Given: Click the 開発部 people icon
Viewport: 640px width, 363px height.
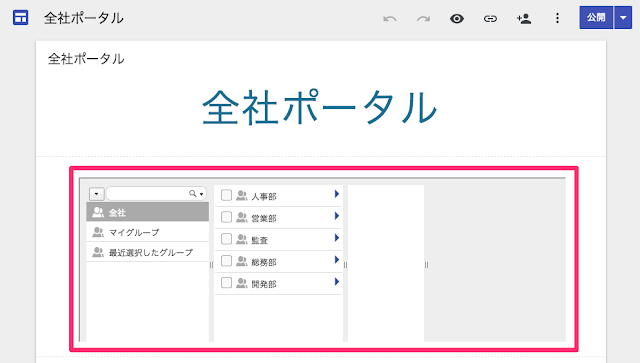Looking at the screenshot, I should [242, 283].
